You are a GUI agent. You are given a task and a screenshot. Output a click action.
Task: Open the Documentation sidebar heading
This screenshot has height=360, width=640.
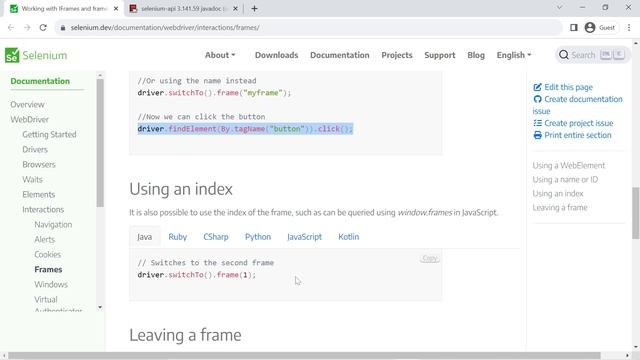coord(40,81)
